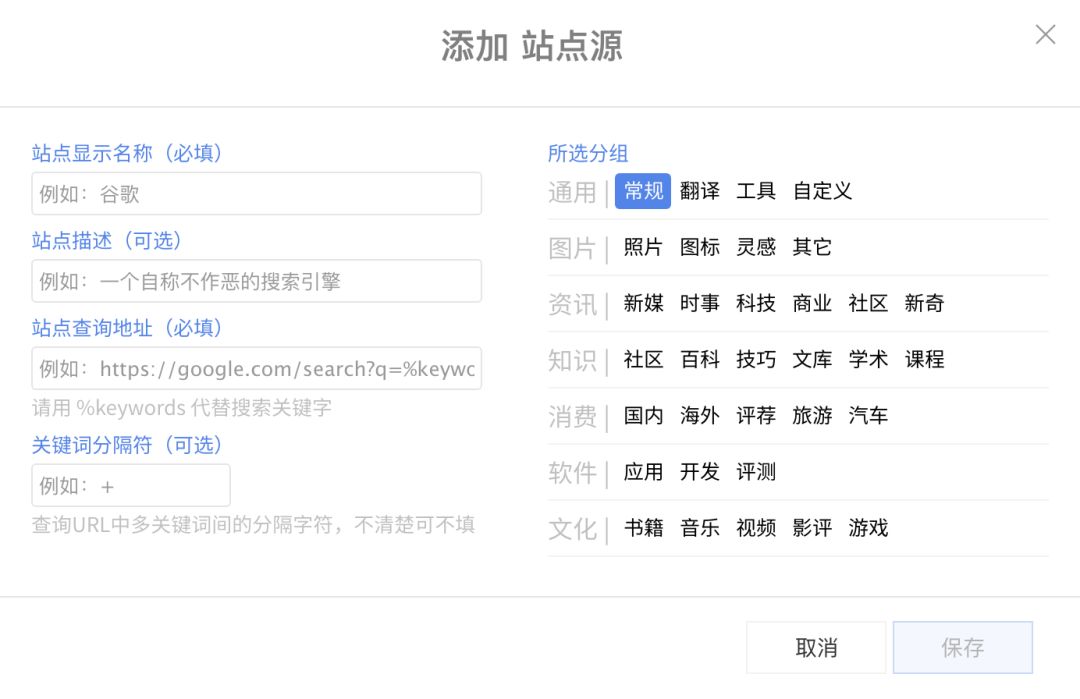Choose the 图标 group
The image size is (1080, 699).
tap(700, 247)
